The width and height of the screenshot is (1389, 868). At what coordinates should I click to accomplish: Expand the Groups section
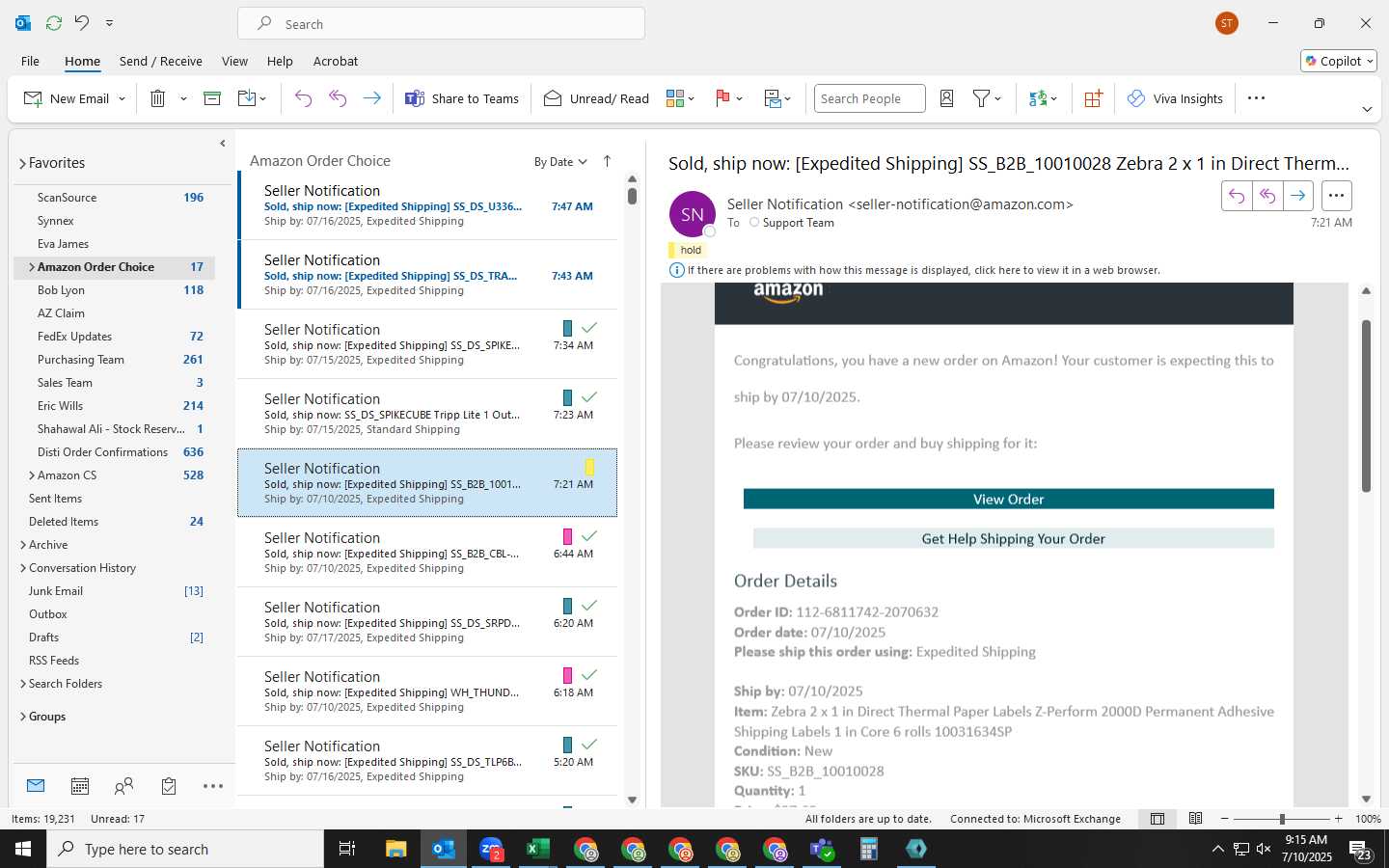click(23, 717)
